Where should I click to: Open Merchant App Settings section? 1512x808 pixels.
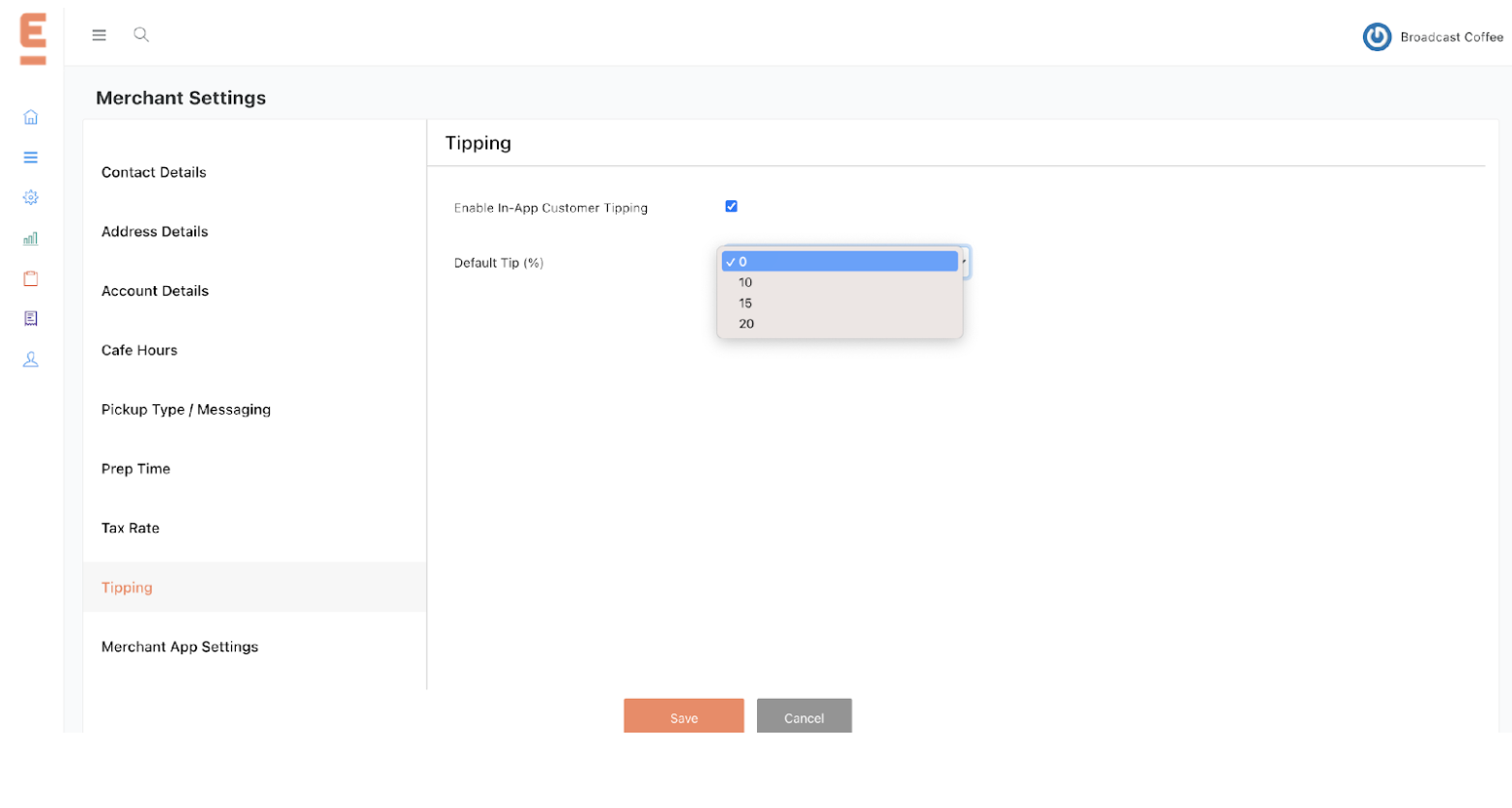[x=180, y=647]
